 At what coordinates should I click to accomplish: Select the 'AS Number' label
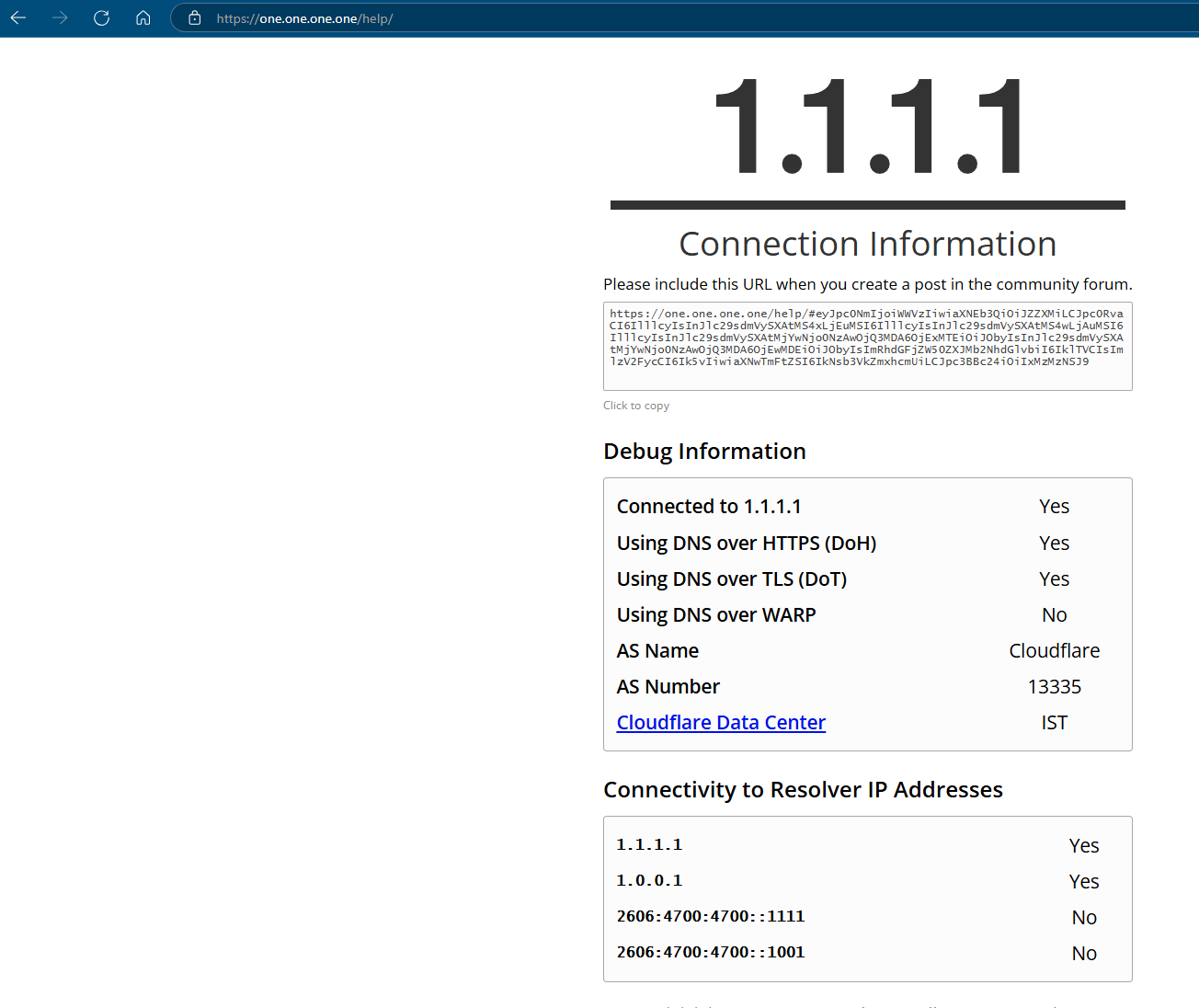tap(668, 687)
